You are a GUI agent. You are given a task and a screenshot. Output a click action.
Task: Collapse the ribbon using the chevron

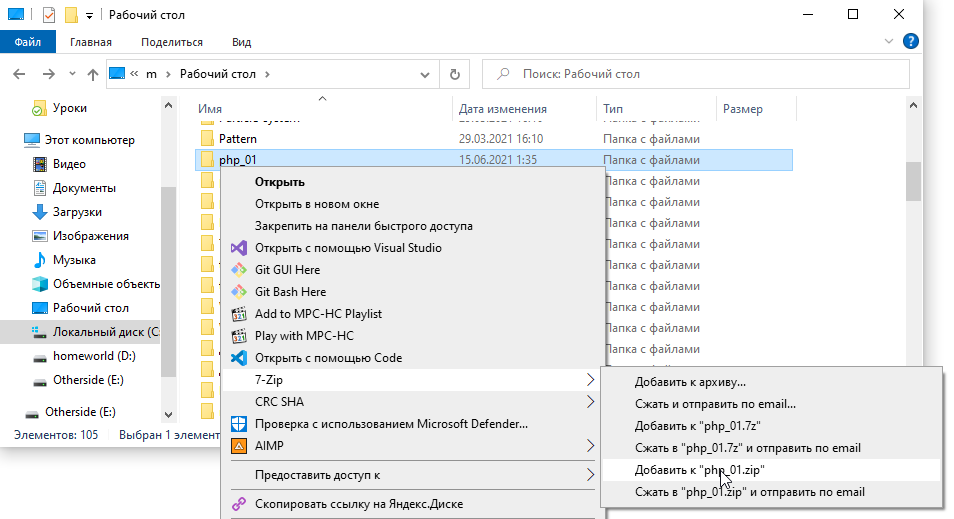tap(890, 42)
